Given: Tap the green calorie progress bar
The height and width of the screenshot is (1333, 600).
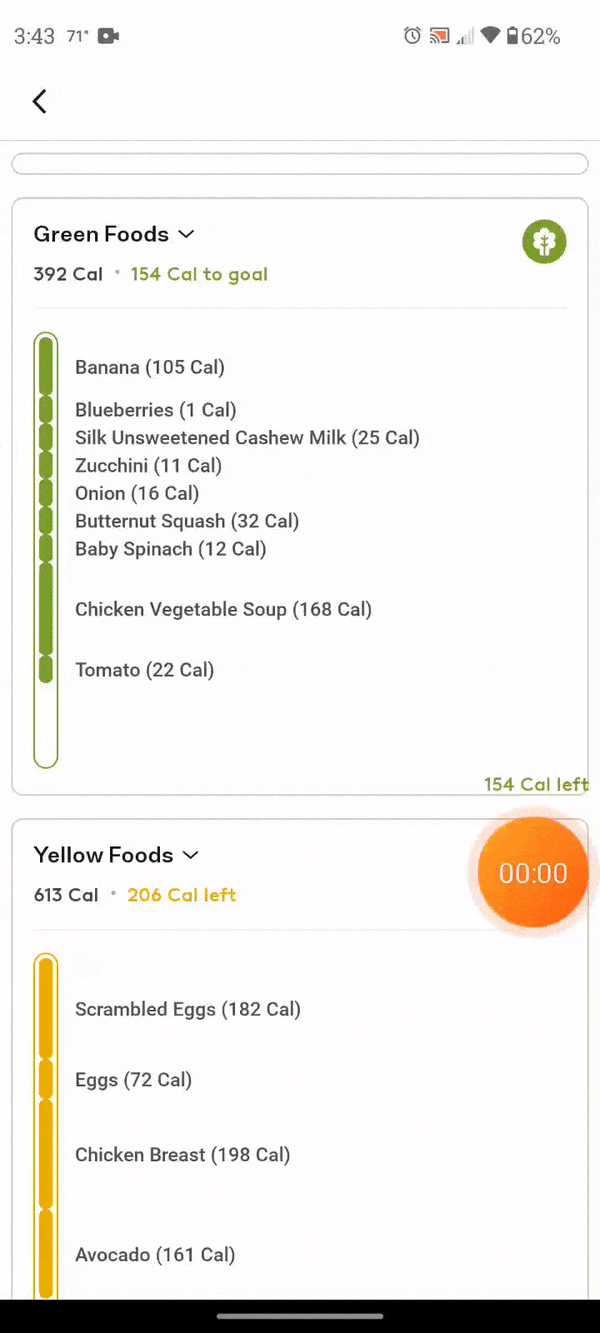Looking at the screenshot, I should coord(46,550).
